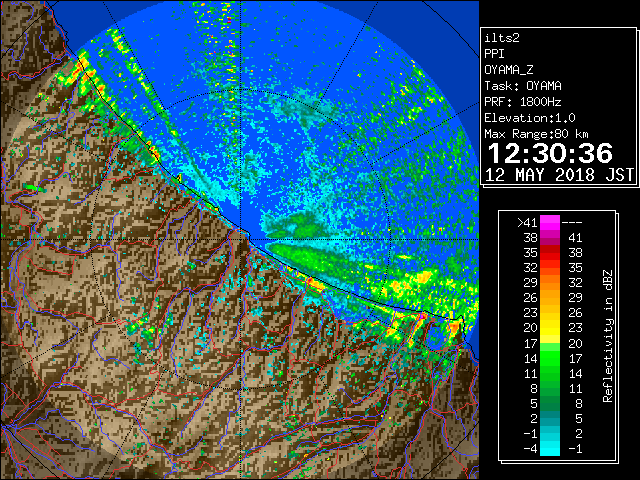The width and height of the screenshot is (640, 480).
Task: Select the 'OYAMA_Z' product label
Action: click(509, 70)
